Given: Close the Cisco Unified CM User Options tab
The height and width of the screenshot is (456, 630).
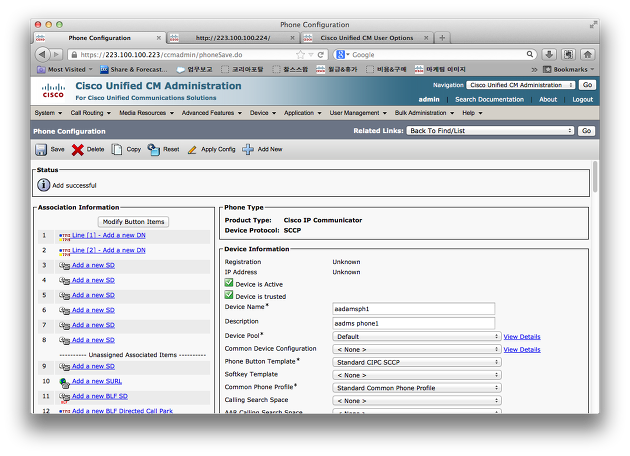Looking at the screenshot, I should click(x=426, y=38).
